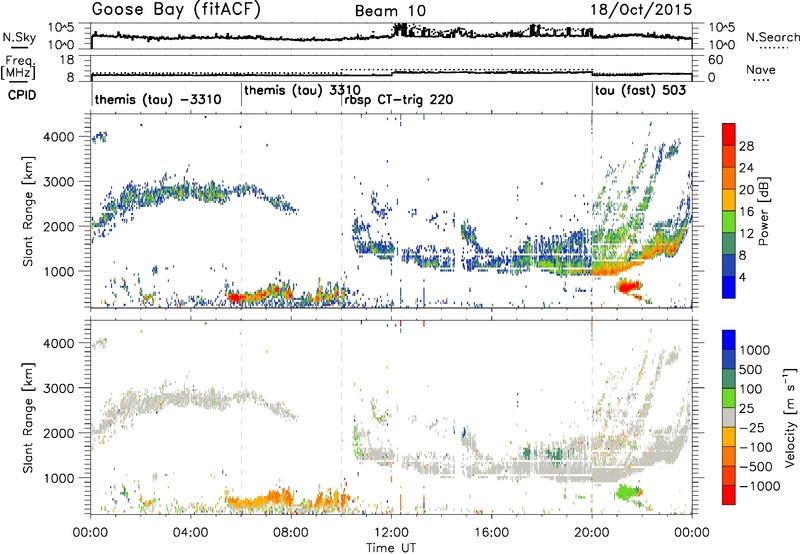This screenshot has height=554, width=800.
Task: Click the "20" tick on Power colorbar
Action: click(x=746, y=190)
